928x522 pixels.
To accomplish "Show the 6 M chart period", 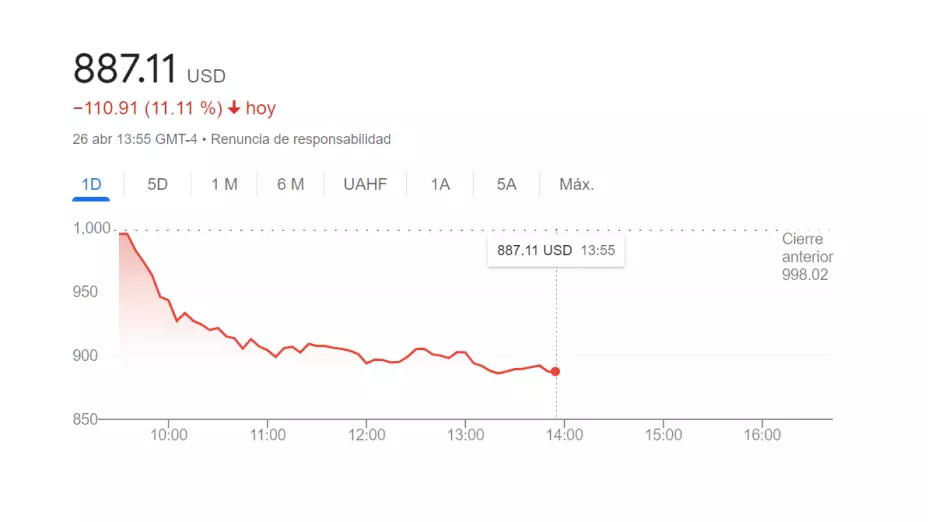I will click(x=290, y=184).
